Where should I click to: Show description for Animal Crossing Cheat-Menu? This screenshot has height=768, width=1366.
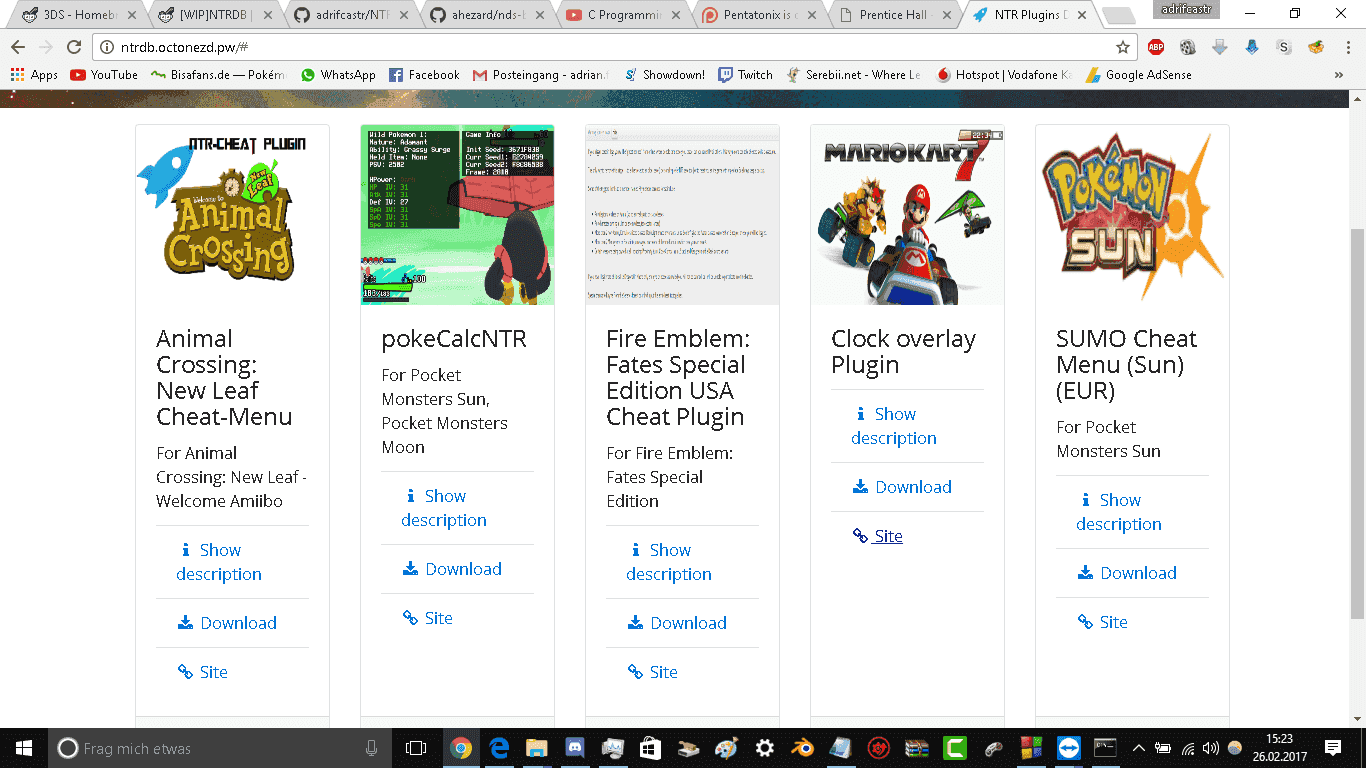pyautogui.click(x=219, y=562)
